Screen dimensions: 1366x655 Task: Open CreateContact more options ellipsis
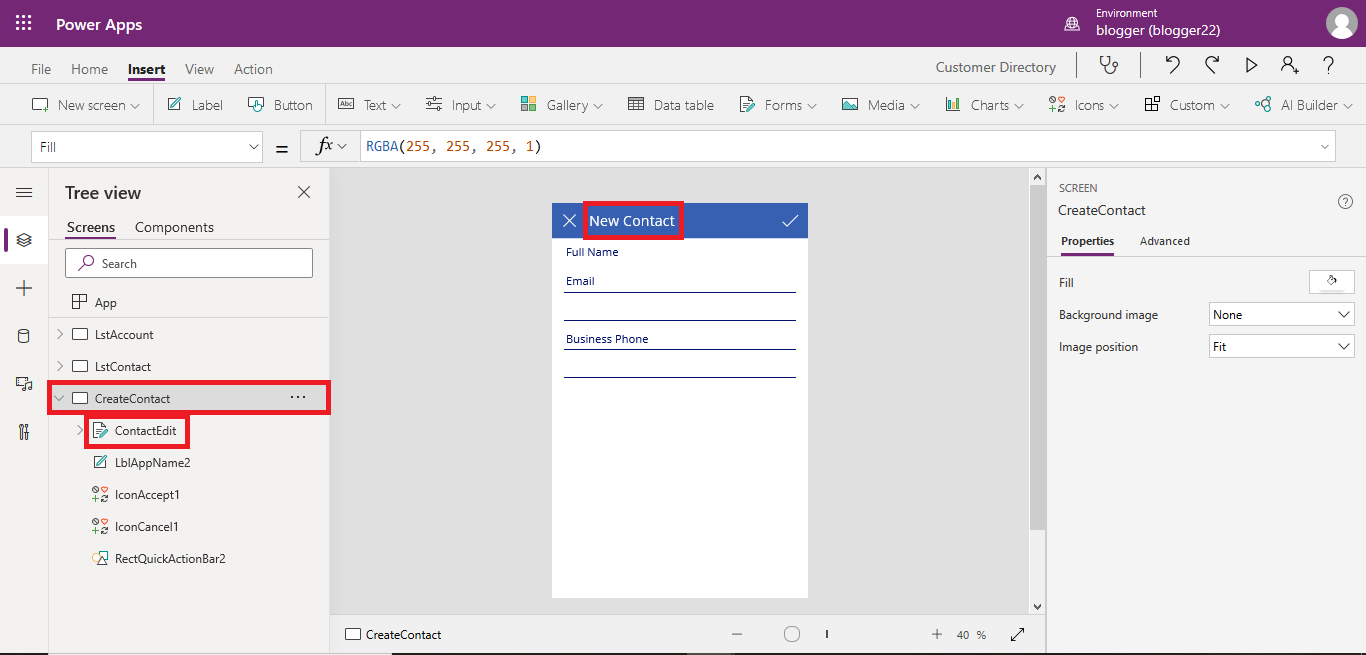[x=298, y=398]
